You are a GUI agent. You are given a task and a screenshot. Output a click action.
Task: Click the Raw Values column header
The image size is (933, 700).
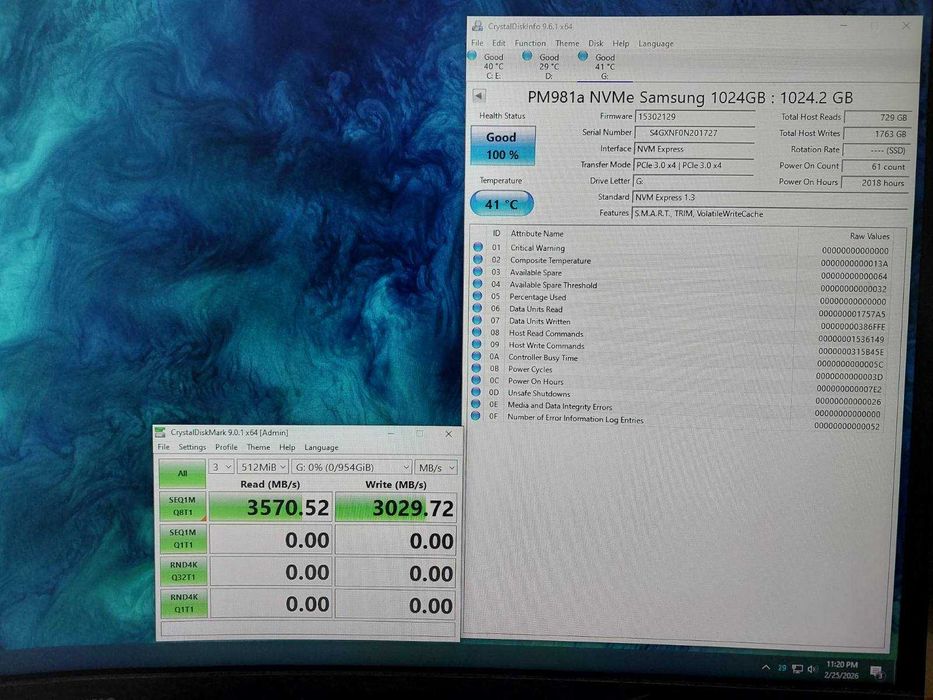[x=869, y=236]
